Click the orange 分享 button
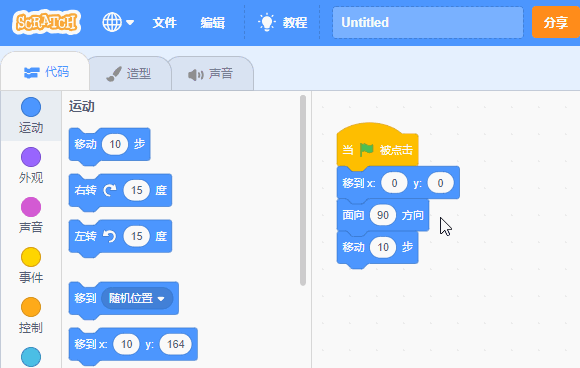This screenshot has height=368, width=580. [556, 22]
